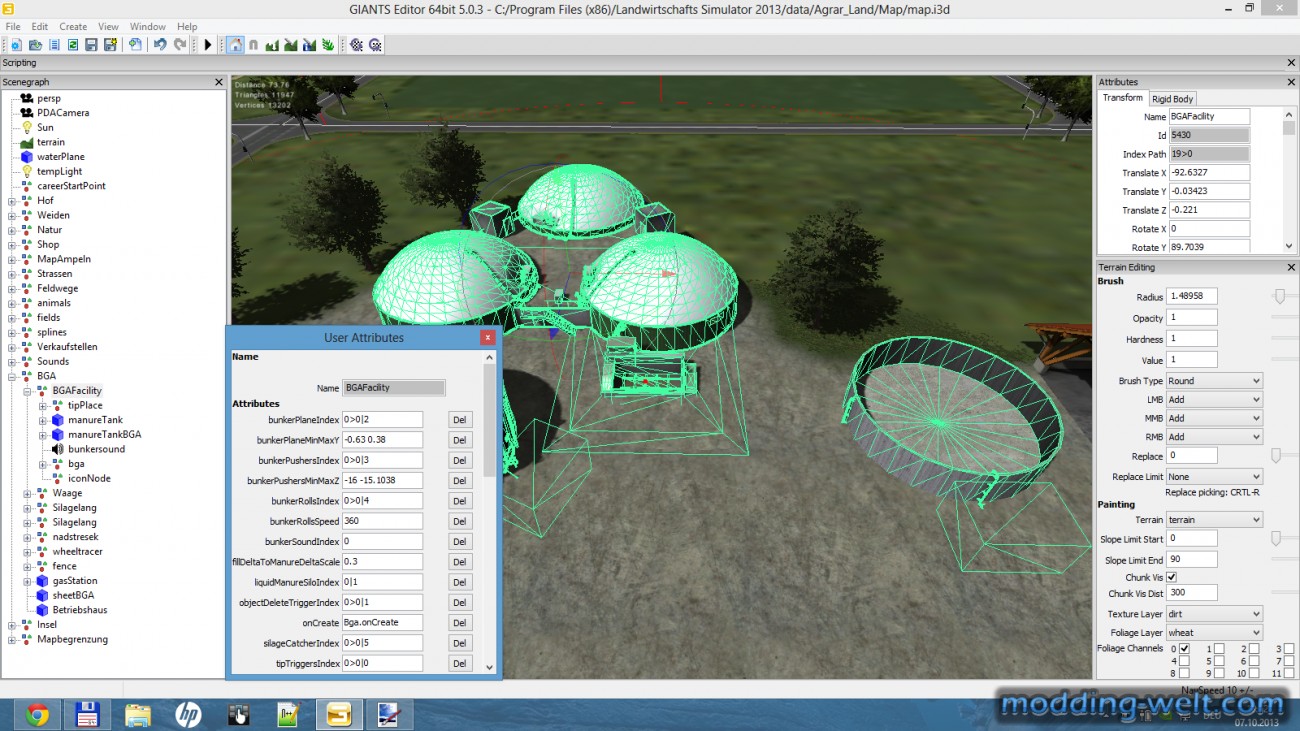Close the User Attributes dialog
The height and width of the screenshot is (731, 1300).
click(487, 338)
